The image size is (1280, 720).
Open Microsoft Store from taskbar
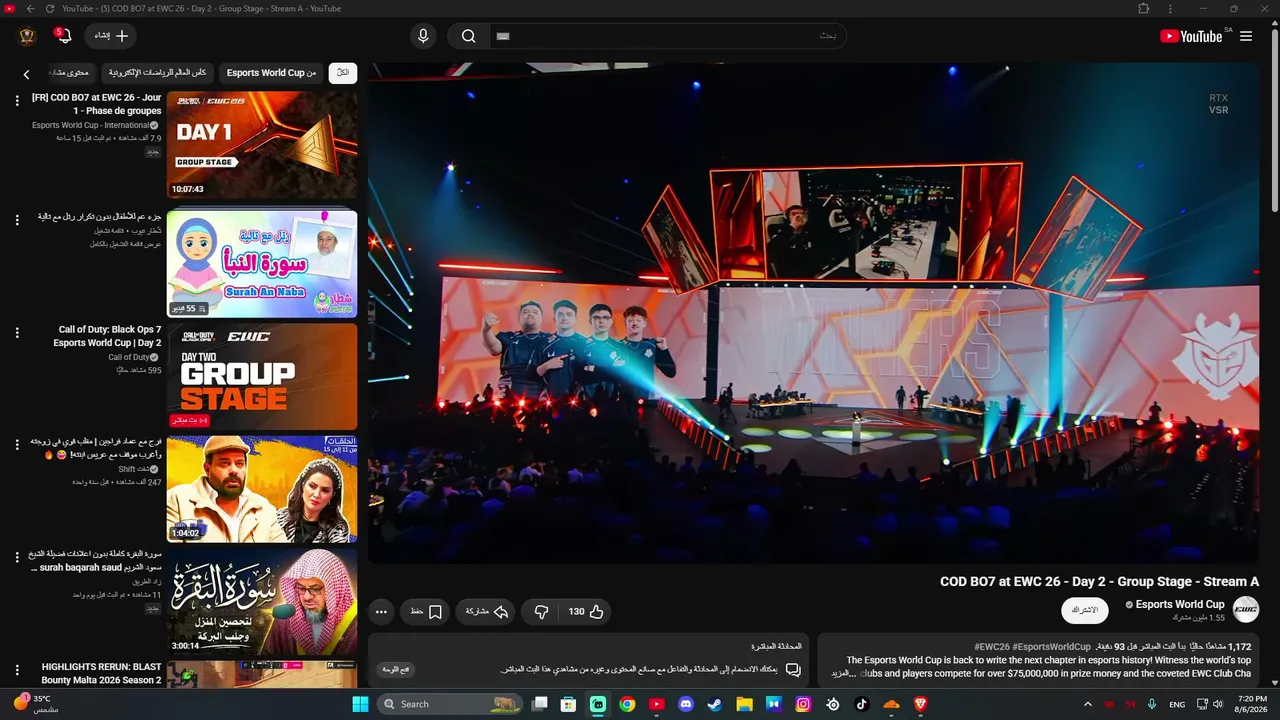coord(568,704)
